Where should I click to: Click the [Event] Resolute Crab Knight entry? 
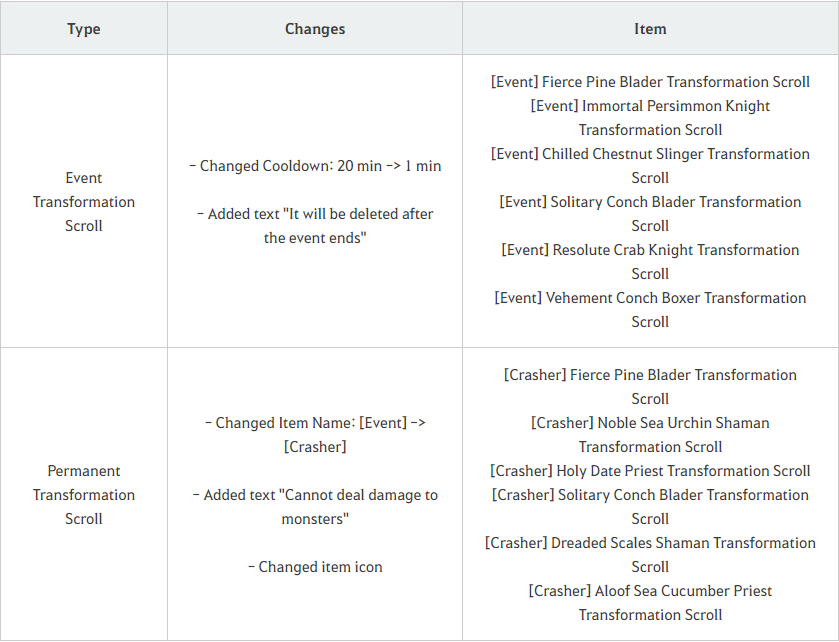650,262
